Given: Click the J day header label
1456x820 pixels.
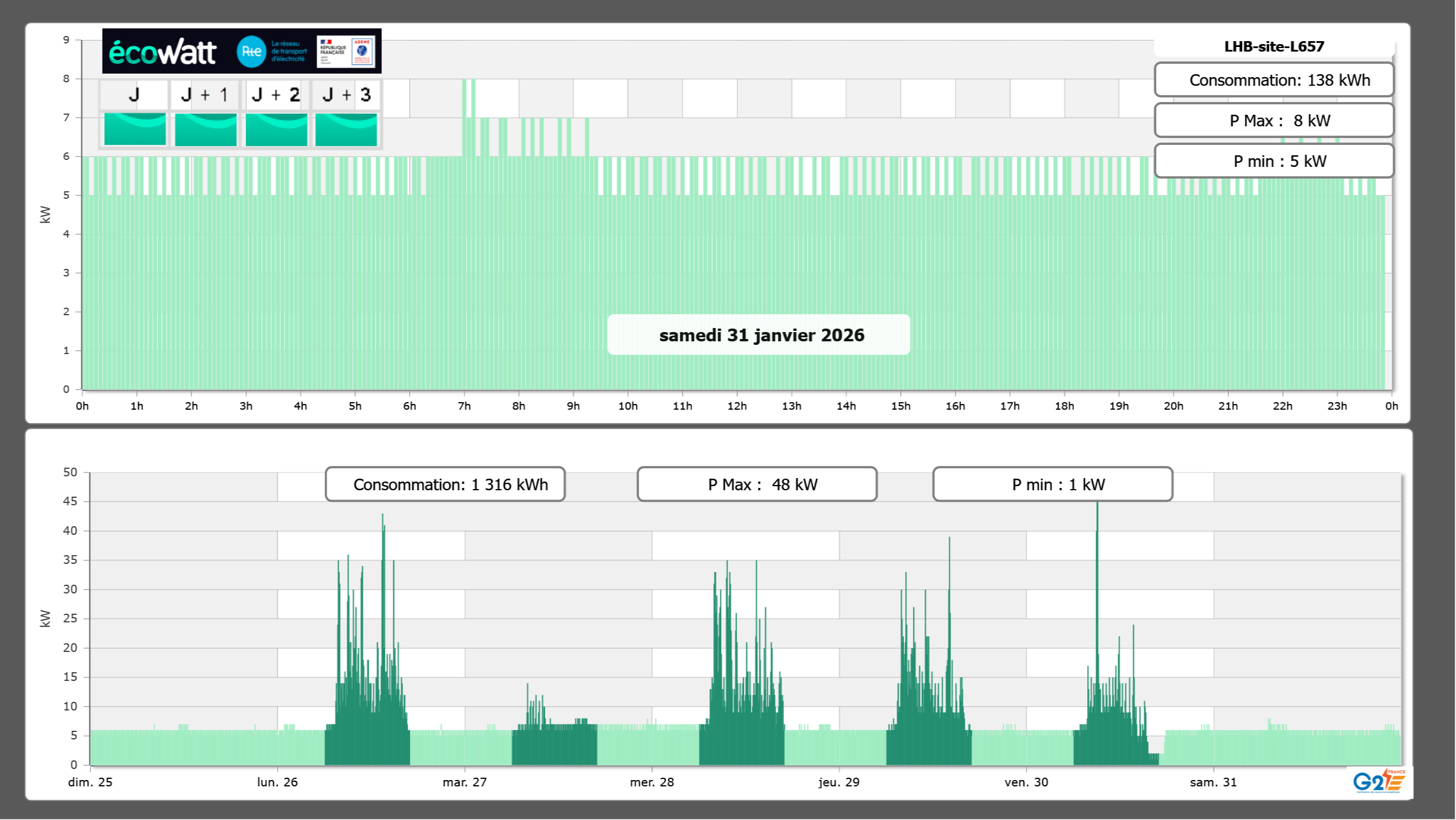Looking at the screenshot, I should (134, 94).
